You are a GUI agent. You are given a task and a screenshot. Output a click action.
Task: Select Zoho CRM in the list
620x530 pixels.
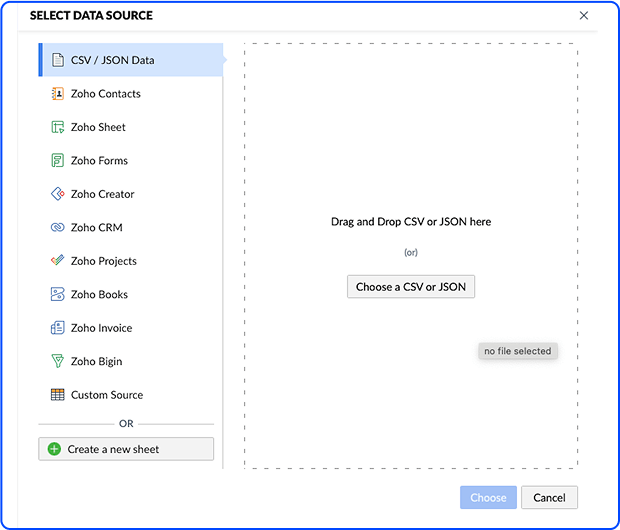pyautogui.click(x=131, y=227)
